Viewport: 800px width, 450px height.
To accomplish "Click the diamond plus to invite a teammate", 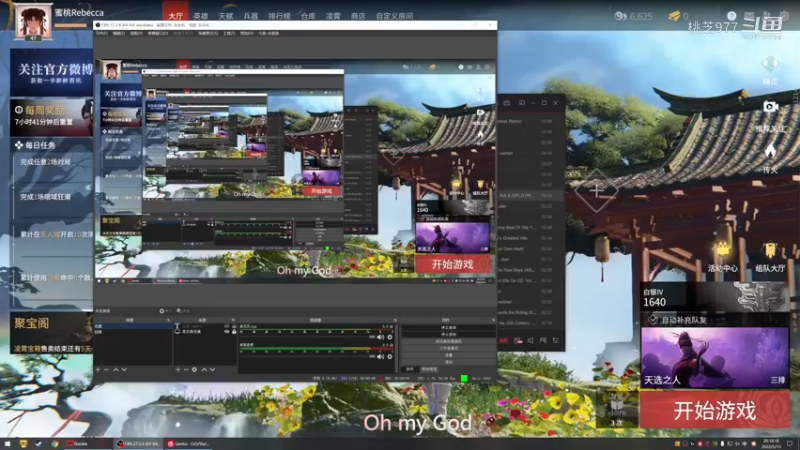I will point(596,191).
